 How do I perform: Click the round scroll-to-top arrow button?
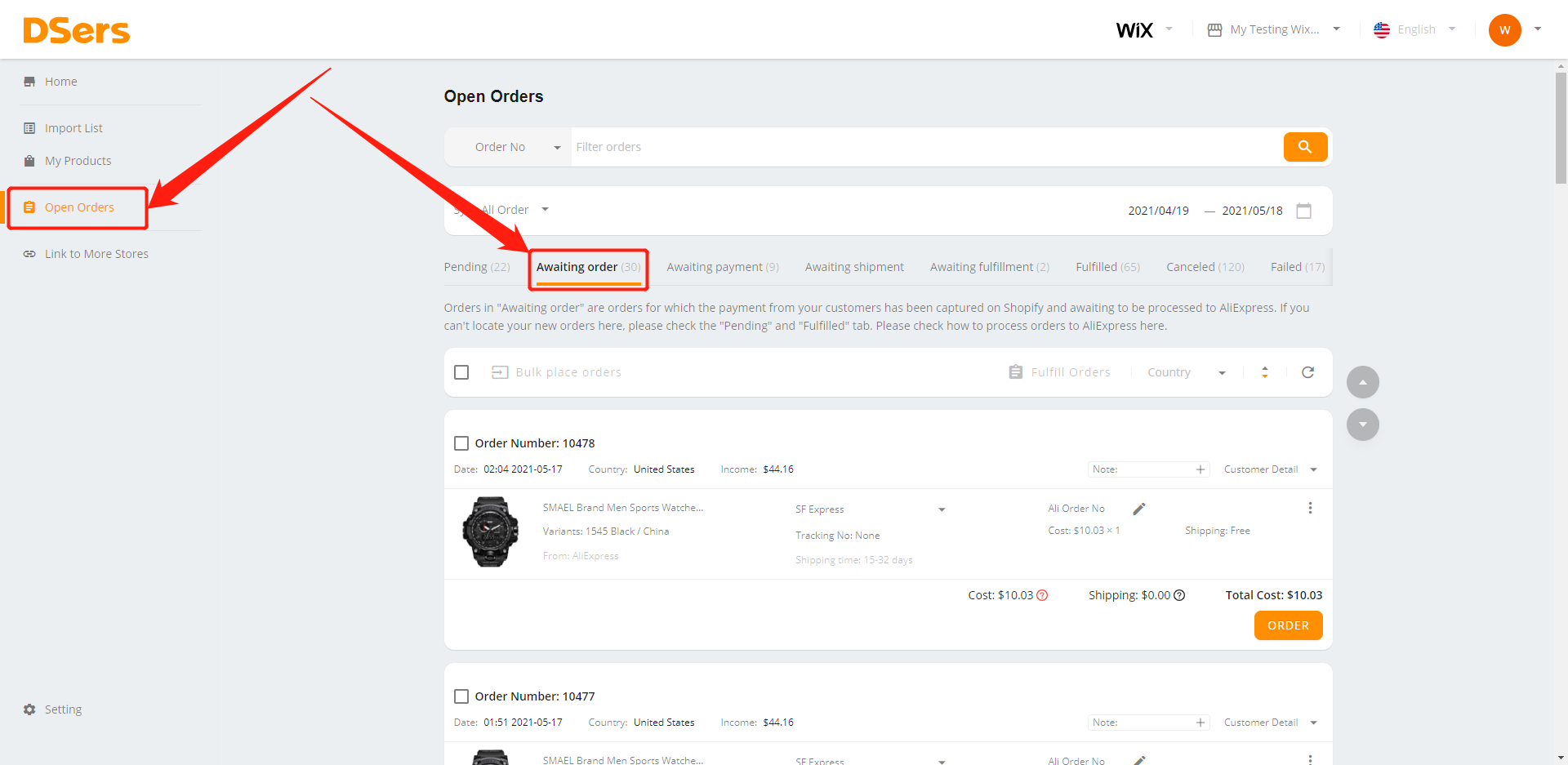[x=1363, y=382]
